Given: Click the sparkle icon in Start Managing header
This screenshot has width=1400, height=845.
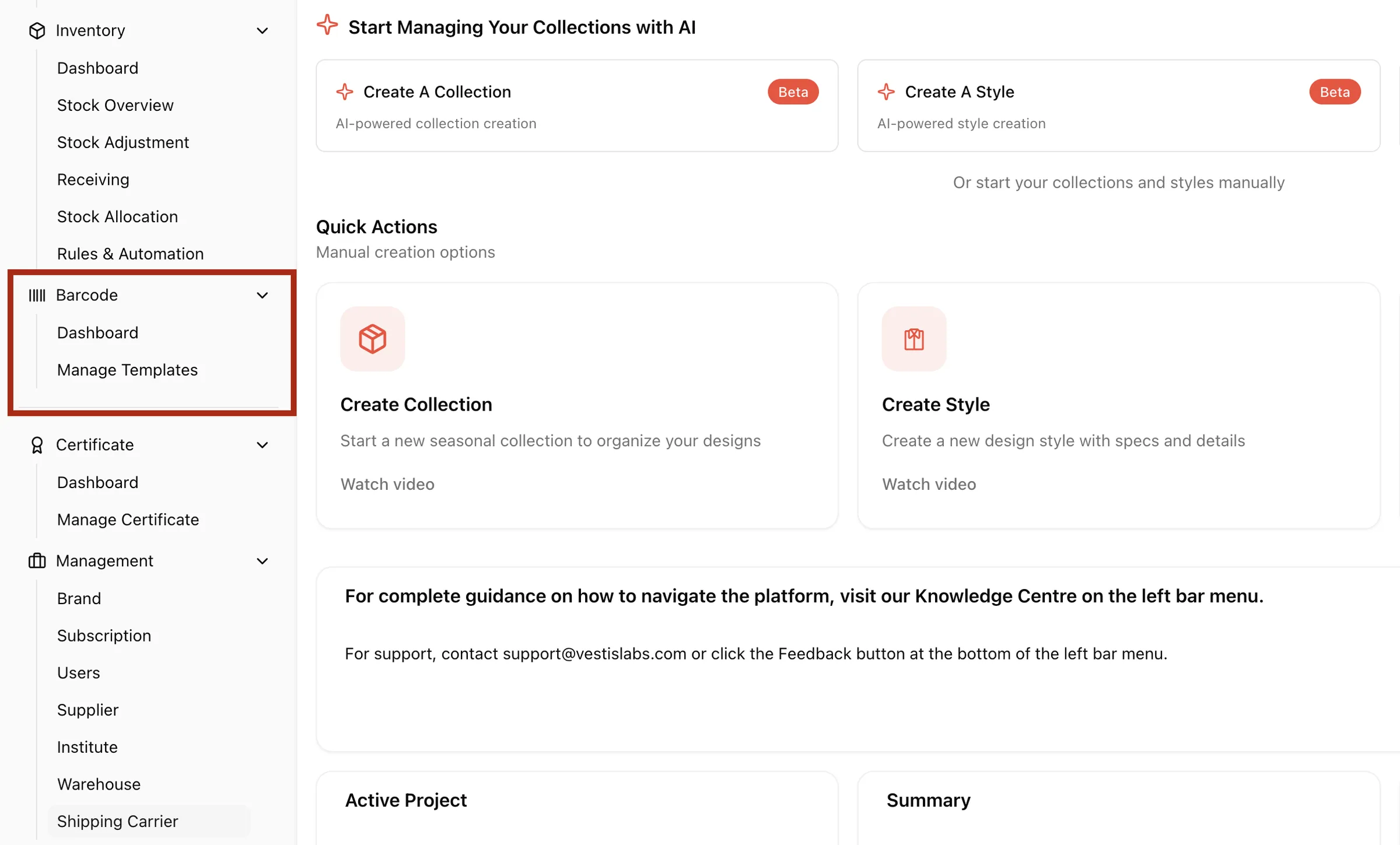Looking at the screenshot, I should pyautogui.click(x=327, y=25).
